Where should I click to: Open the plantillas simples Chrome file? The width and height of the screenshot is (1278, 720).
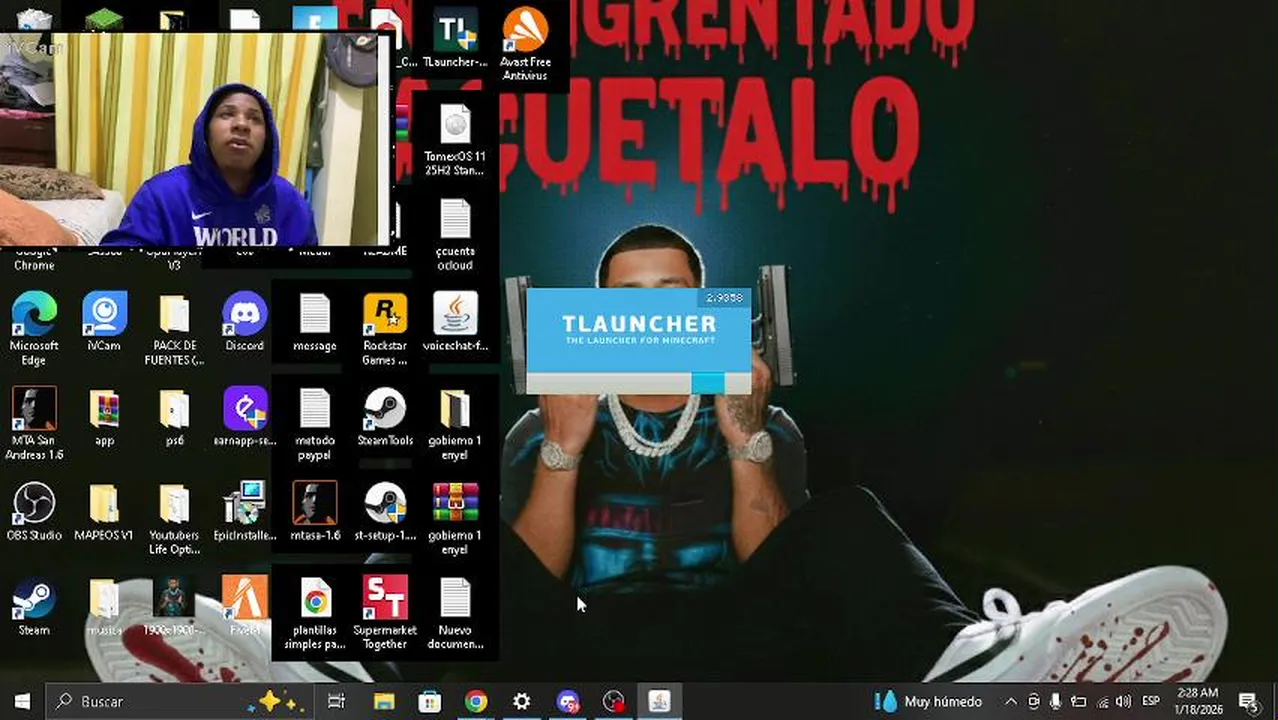click(314, 614)
